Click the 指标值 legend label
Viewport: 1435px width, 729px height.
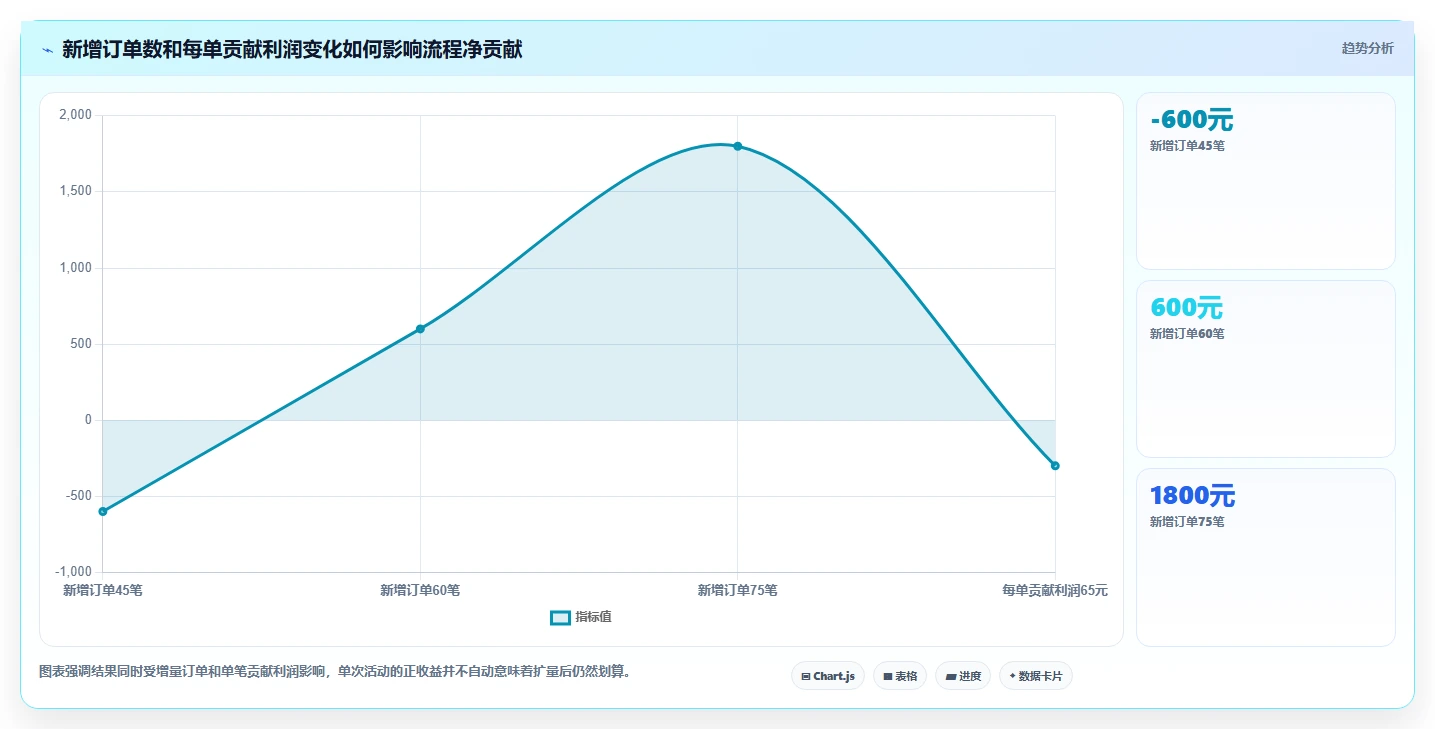point(593,617)
